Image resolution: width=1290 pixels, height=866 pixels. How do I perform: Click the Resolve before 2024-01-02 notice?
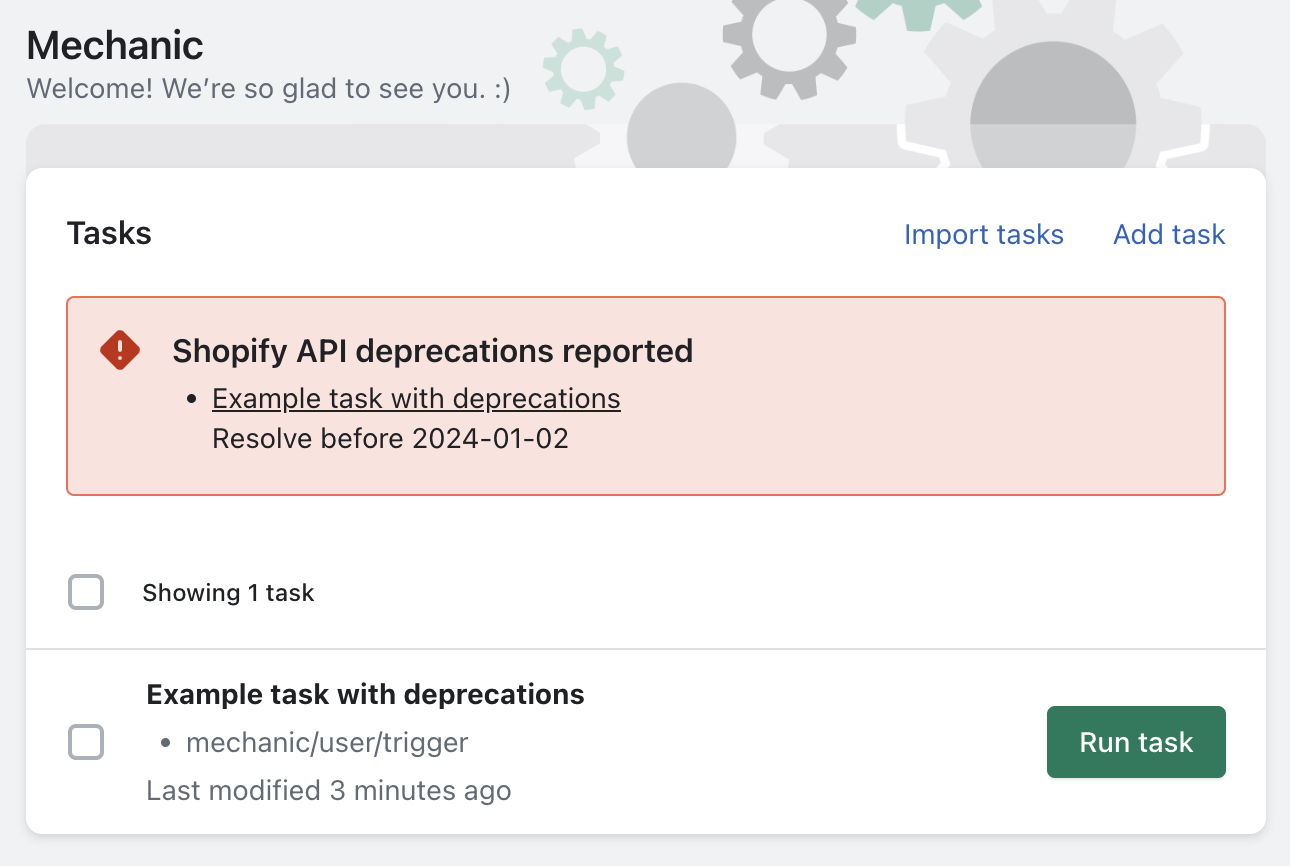pos(390,439)
